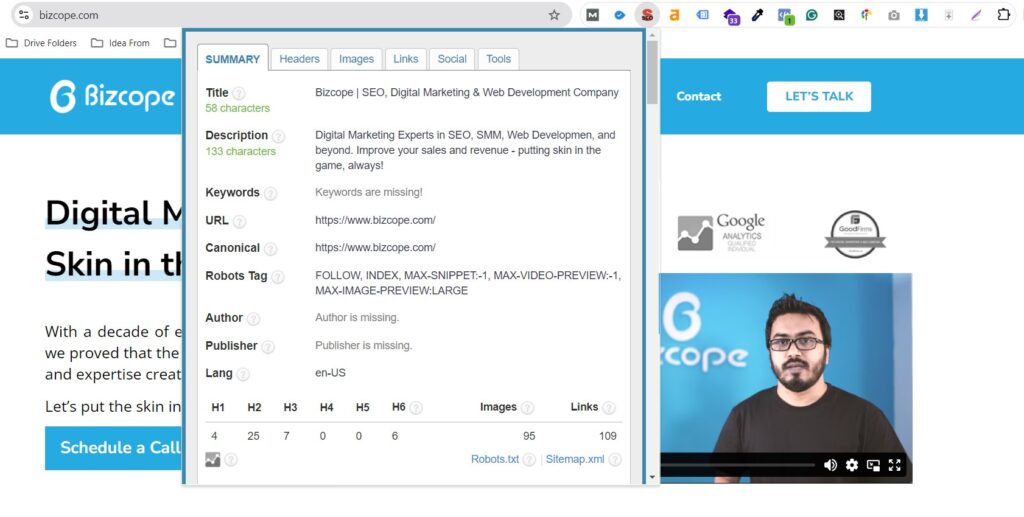Image resolution: width=1024 pixels, height=517 pixels.
Task: Switch to the Links tab
Action: pos(406,59)
